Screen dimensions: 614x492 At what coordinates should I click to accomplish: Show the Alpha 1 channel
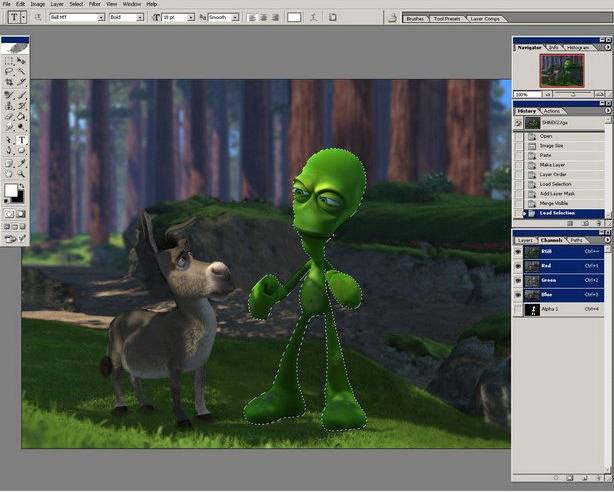pyautogui.click(x=518, y=309)
